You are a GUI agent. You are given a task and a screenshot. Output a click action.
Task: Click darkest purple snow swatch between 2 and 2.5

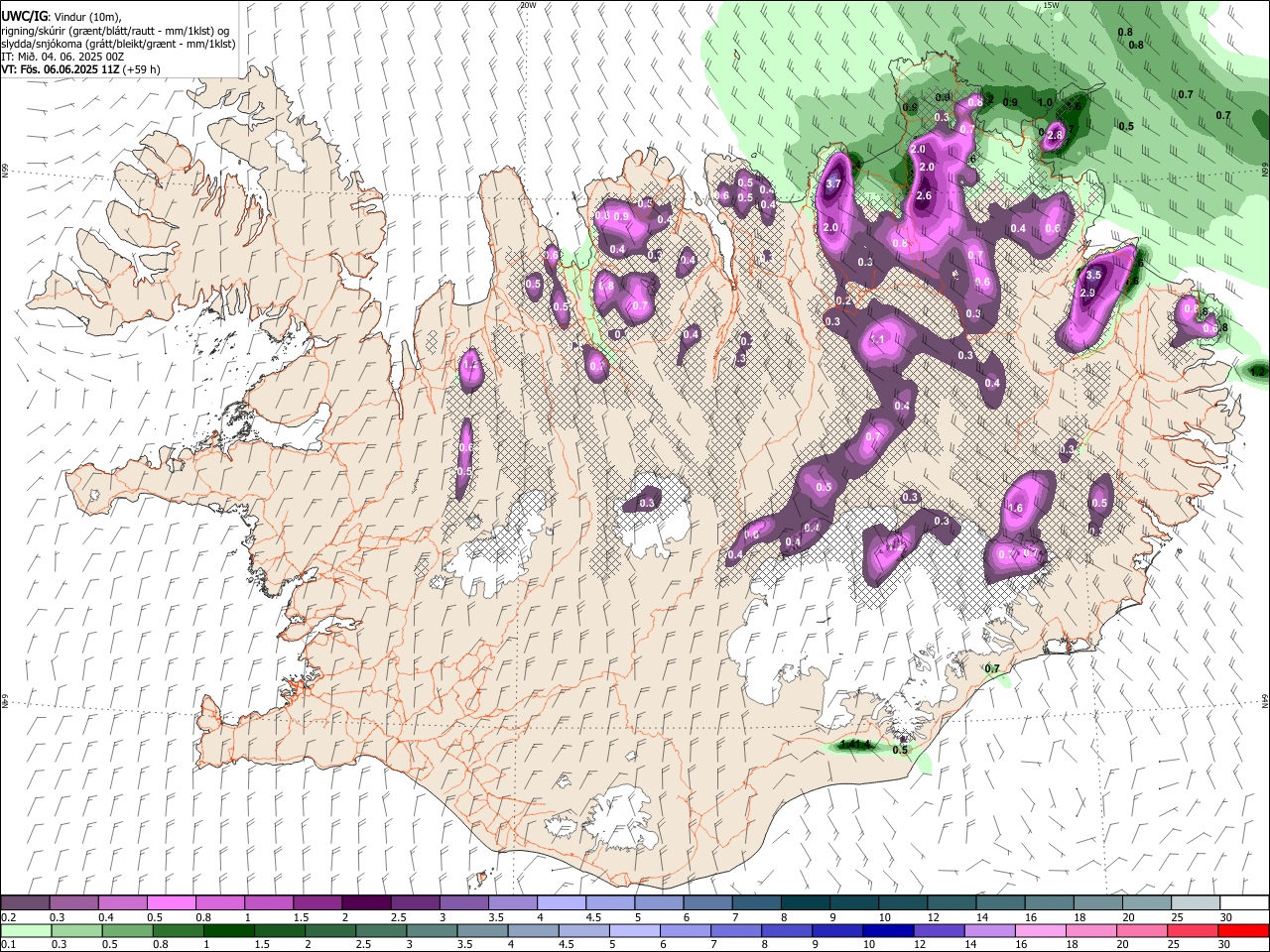pos(365,903)
